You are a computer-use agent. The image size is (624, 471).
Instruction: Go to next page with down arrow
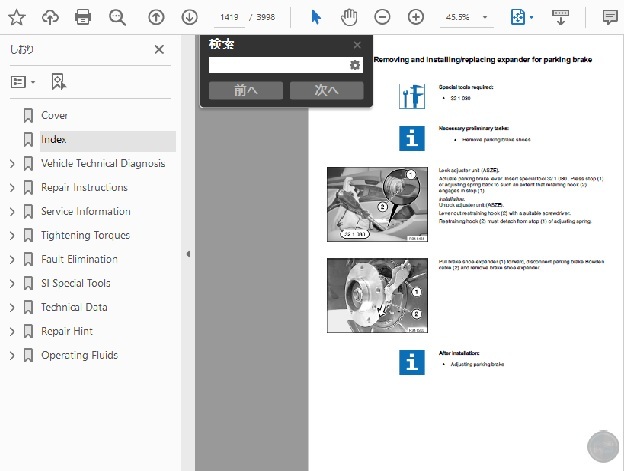(189, 17)
